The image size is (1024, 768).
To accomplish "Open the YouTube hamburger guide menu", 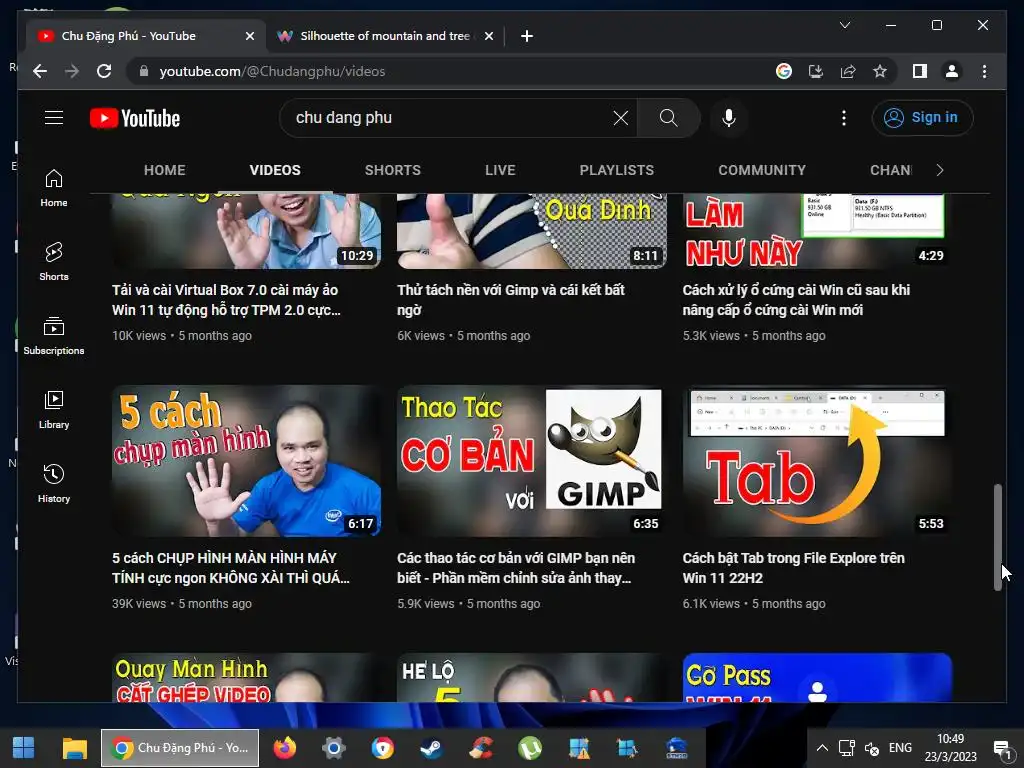I will pyautogui.click(x=54, y=118).
